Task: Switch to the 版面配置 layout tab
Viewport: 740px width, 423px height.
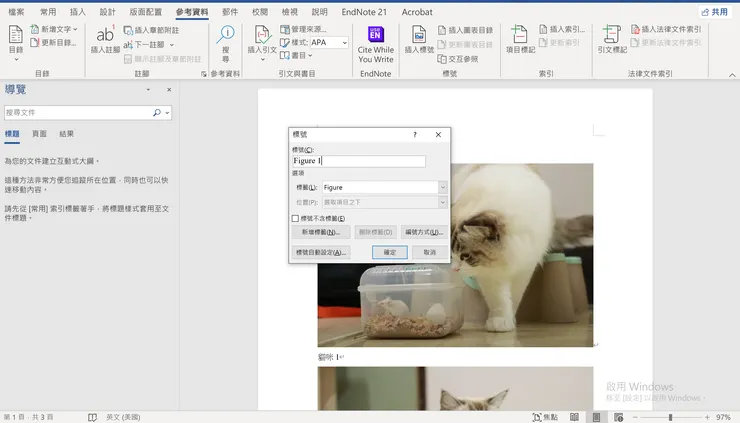Action: tap(145, 12)
